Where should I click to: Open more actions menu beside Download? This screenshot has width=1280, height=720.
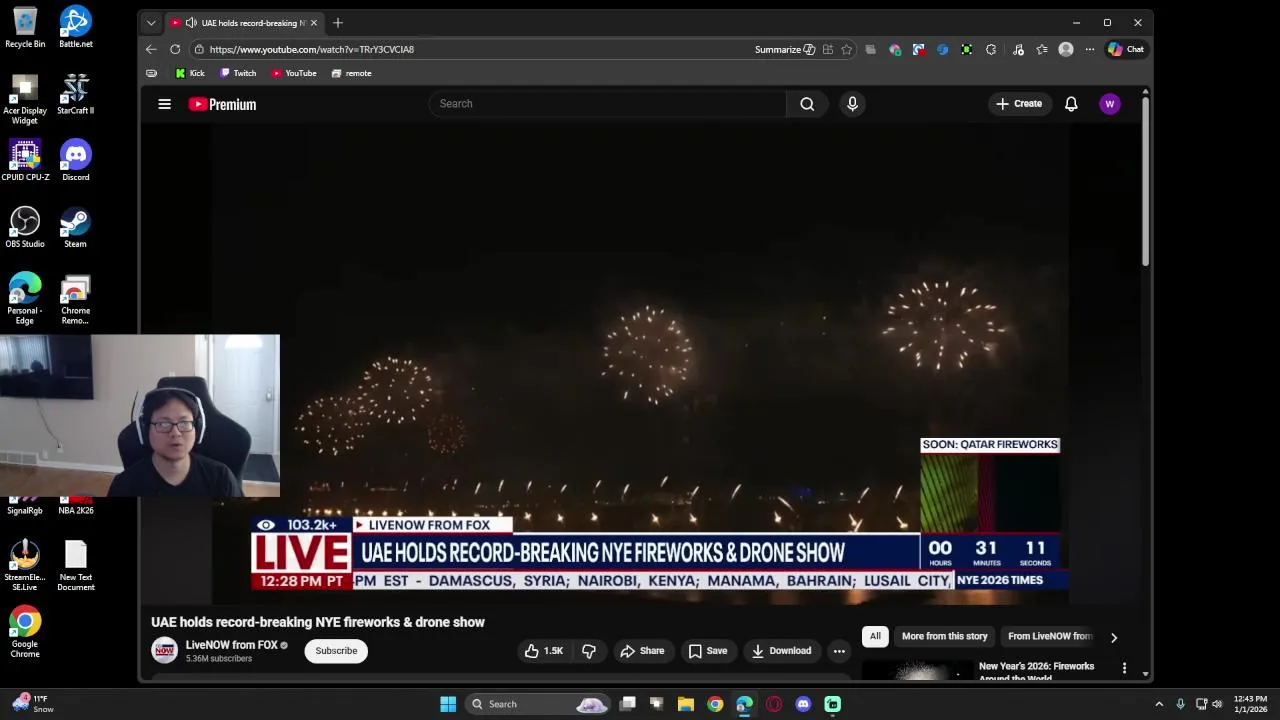point(839,651)
